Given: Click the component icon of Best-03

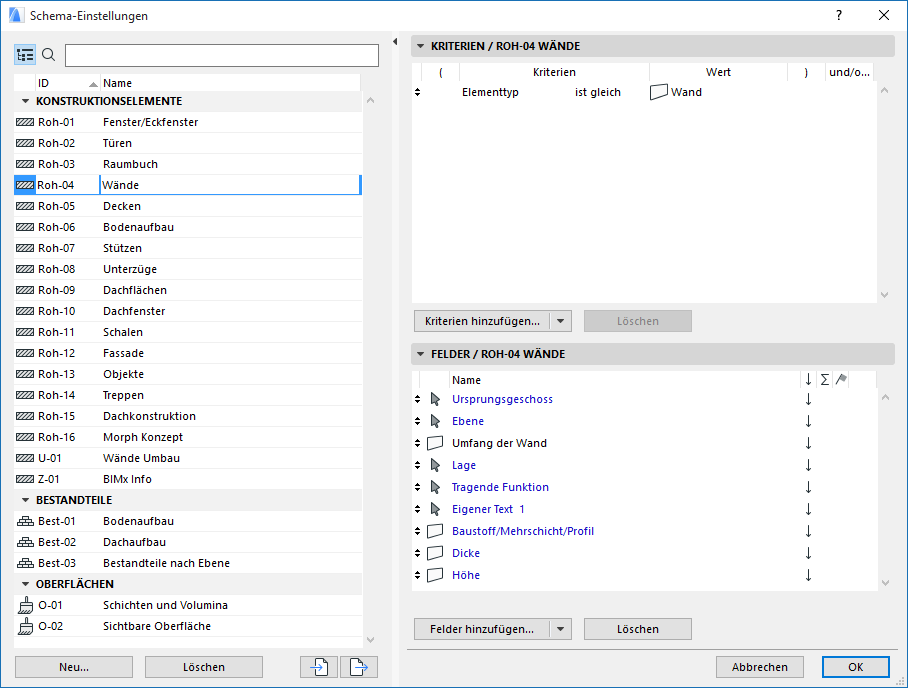Looking at the screenshot, I should [25, 563].
